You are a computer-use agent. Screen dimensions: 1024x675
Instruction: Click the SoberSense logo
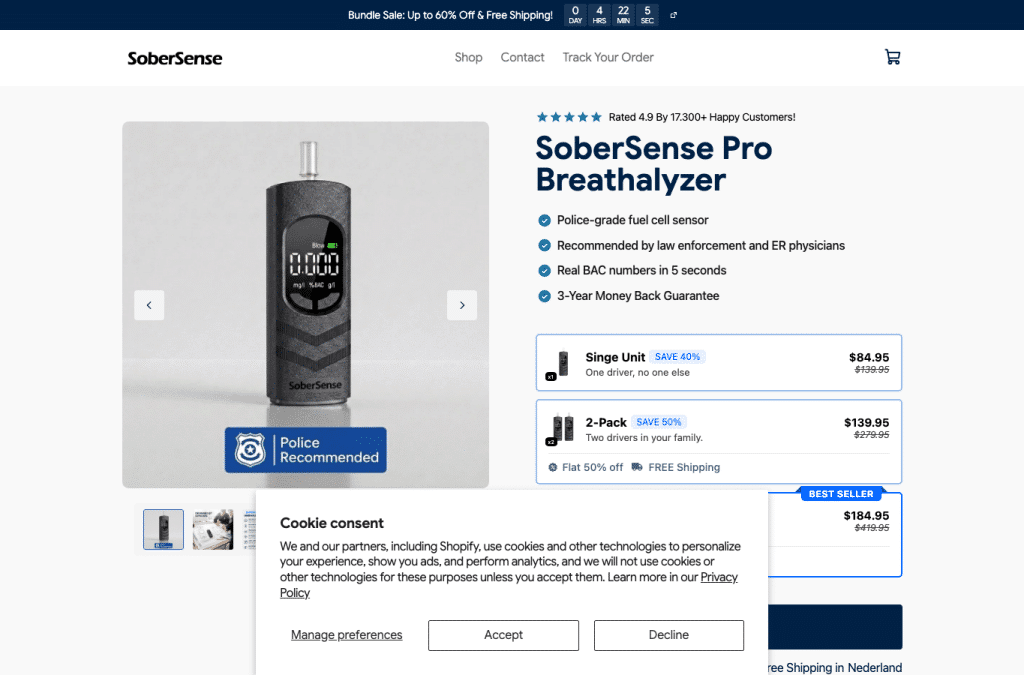[x=174, y=58]
